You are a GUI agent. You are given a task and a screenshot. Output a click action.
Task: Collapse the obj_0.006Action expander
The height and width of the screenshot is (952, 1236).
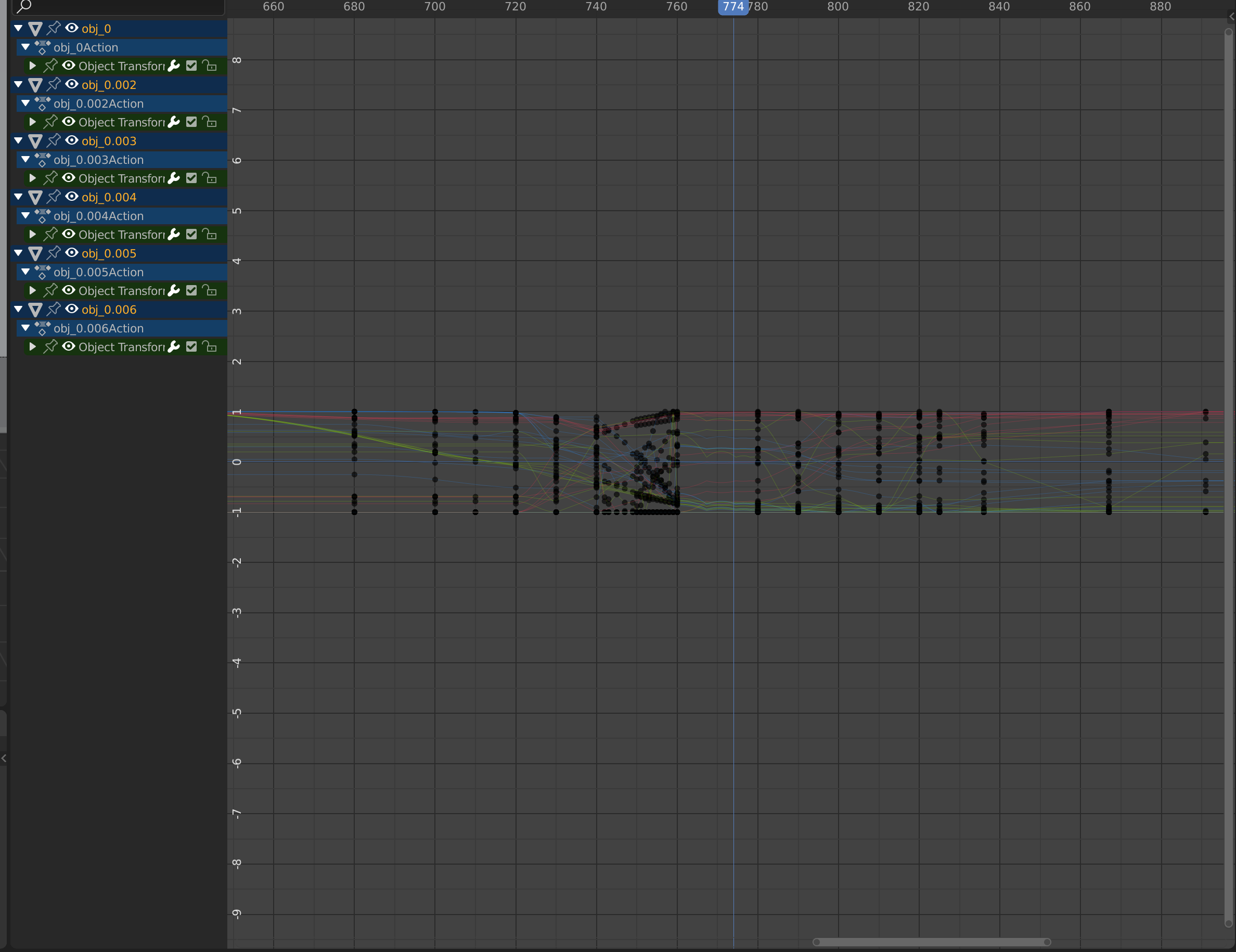tap(24, 328)
